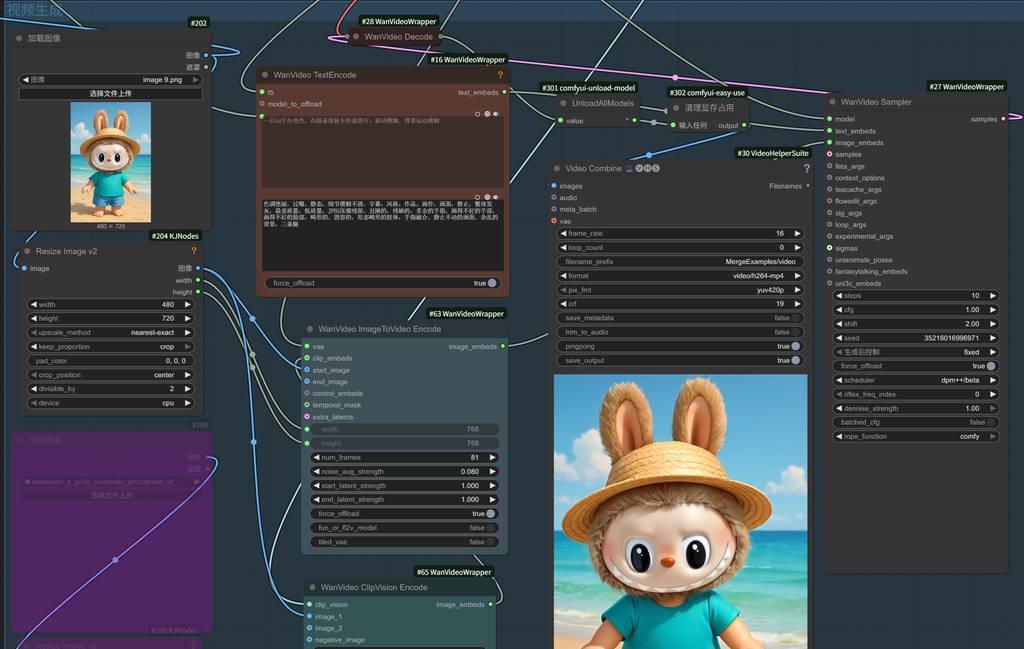Collapse the WanVideo Decode node dot
The width and height of the screenshot is (1024, 649).
(x=356, y=37)
